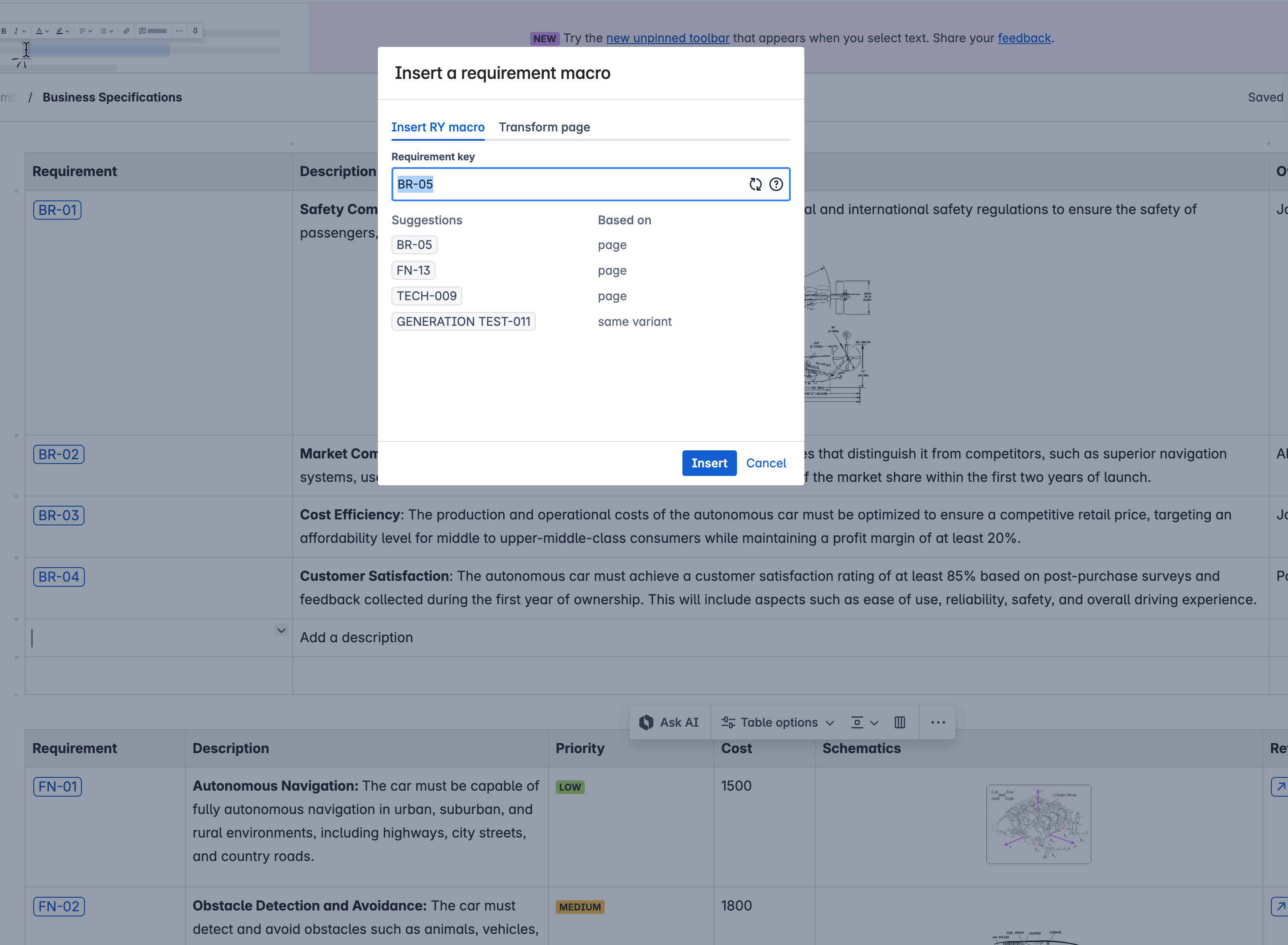Choose the FN-13 suggestion
The height and width of the screenshot is (945, 1288).
point(413,270)
